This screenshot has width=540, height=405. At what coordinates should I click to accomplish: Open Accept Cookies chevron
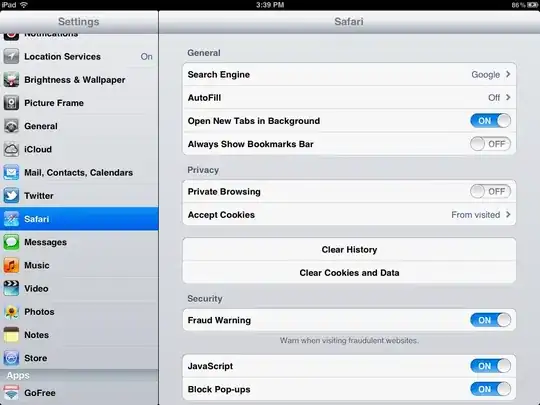[508, 215]
